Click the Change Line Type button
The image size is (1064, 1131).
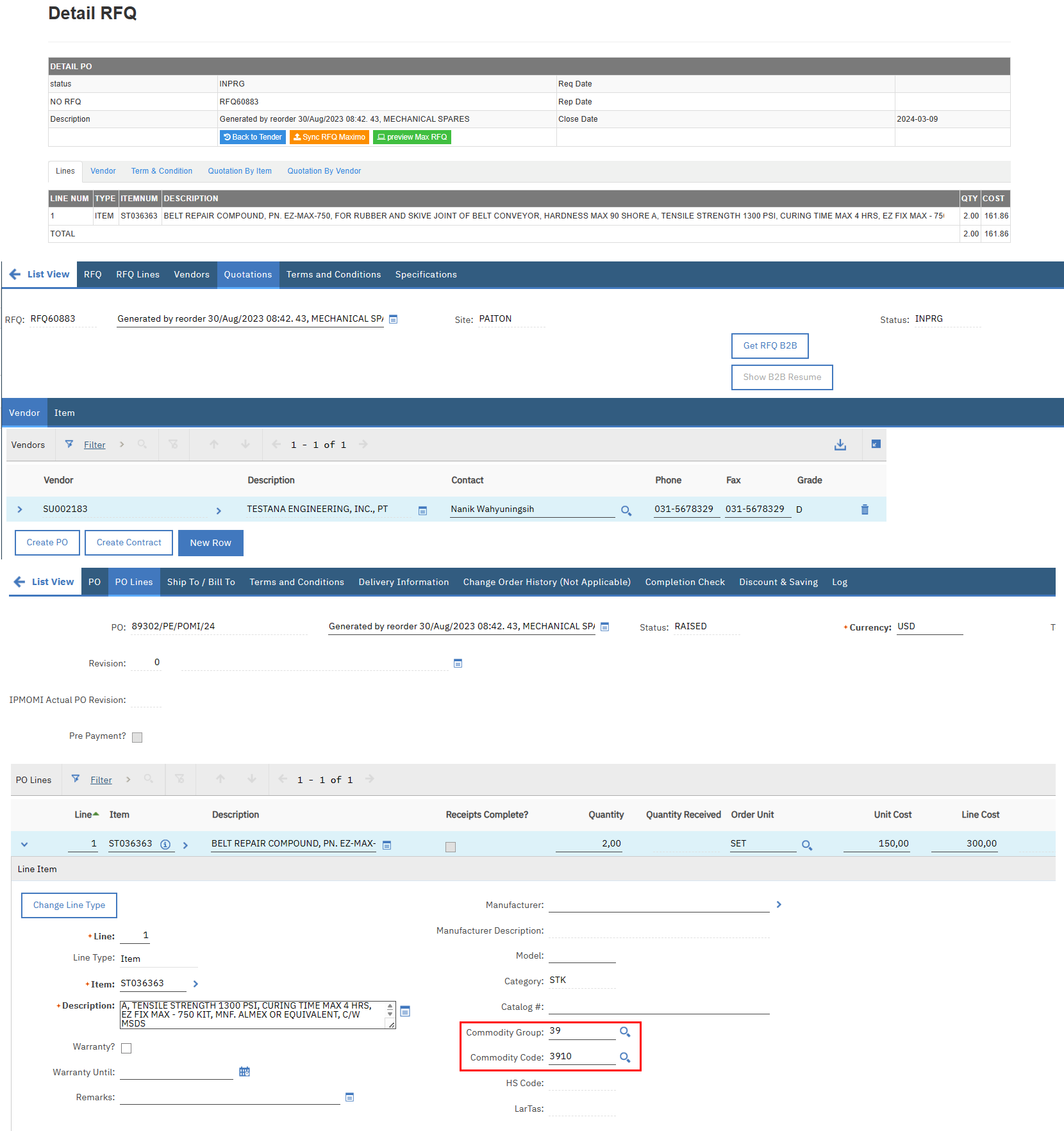pos(69,905)
